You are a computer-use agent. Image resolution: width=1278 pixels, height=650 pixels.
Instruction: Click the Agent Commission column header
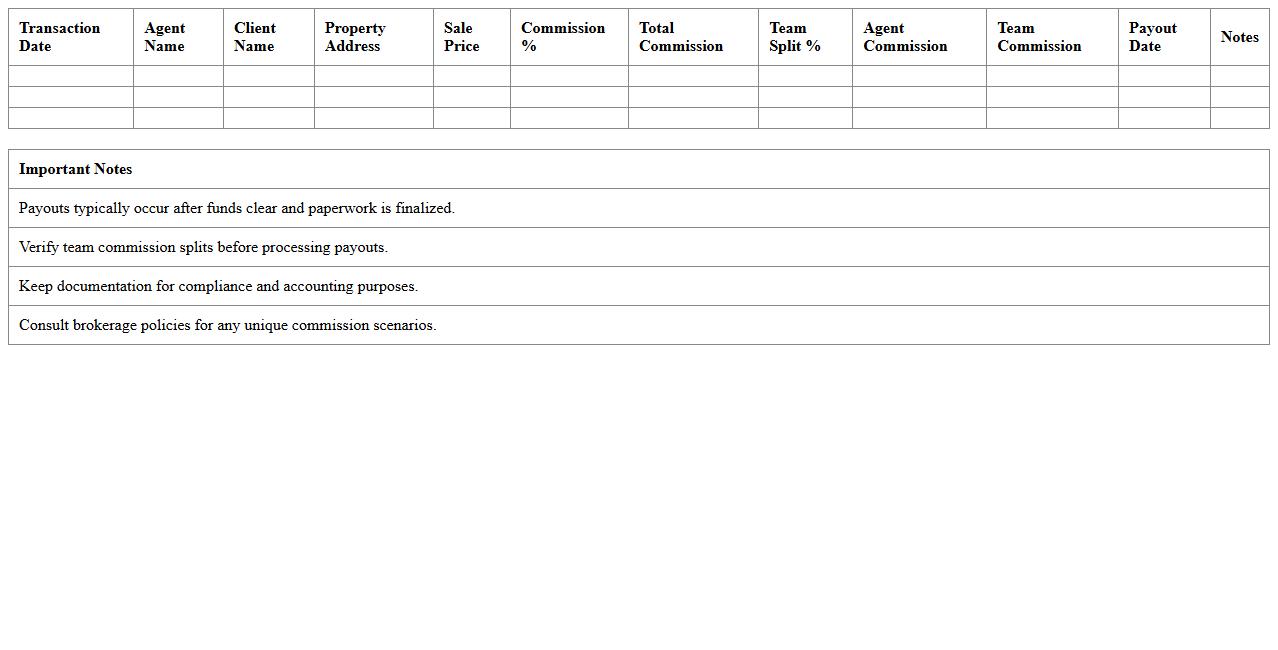[905, 37]
